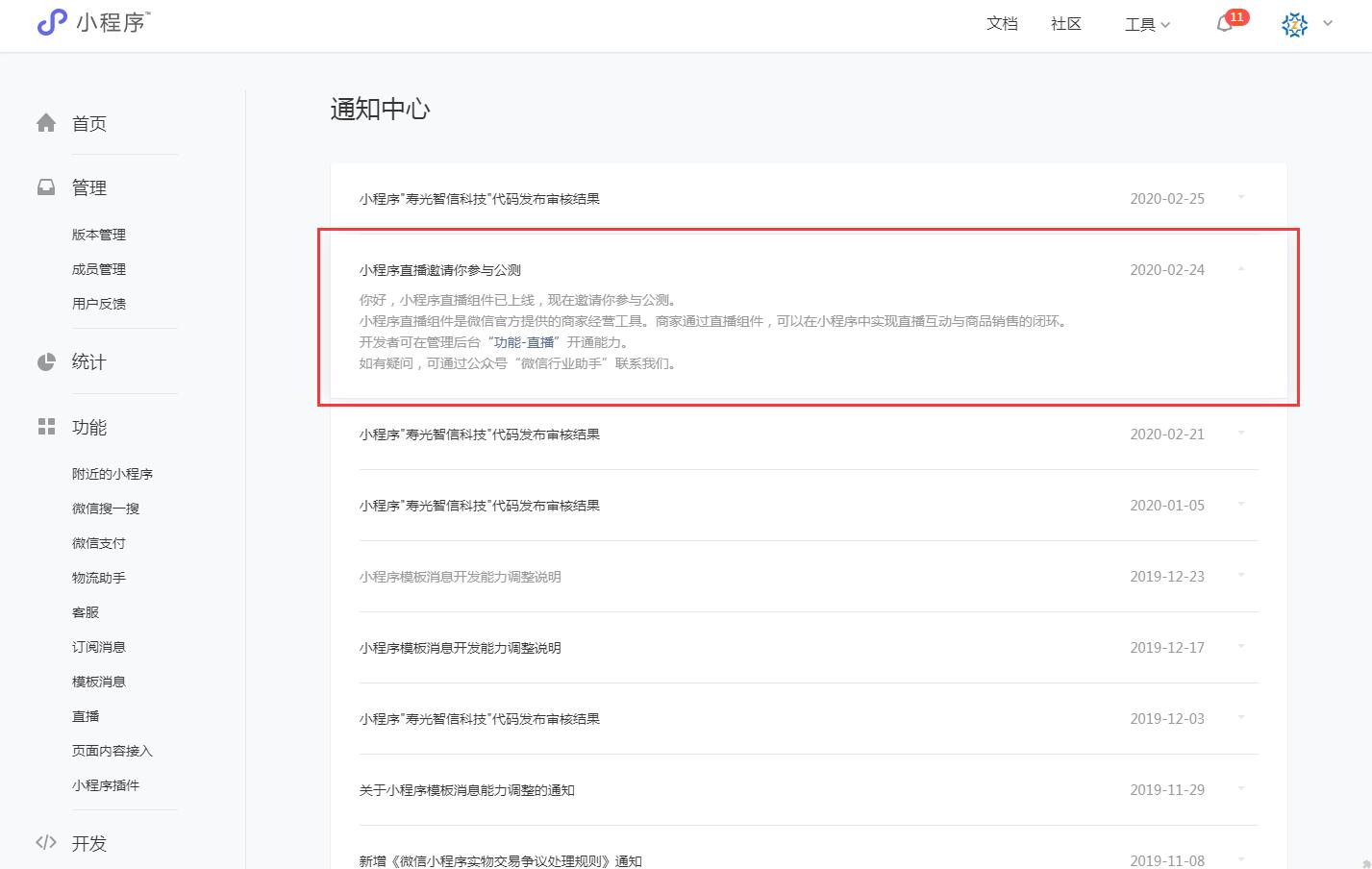This screenshot has width=1372, height=869.
Task: Click 小程序直播邀请你参与公测 notice title
Action: (x=440, y=270)
